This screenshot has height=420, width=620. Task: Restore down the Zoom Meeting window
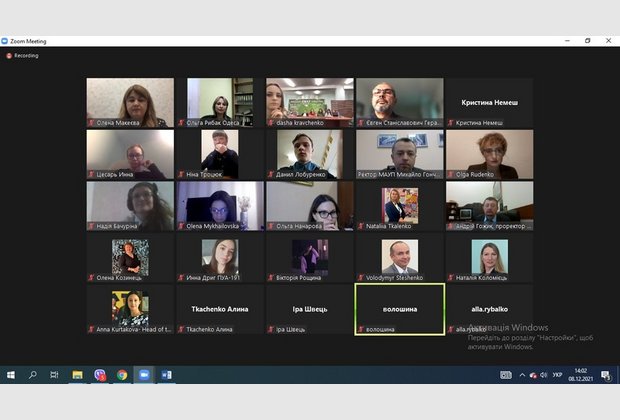coord(588,41)
